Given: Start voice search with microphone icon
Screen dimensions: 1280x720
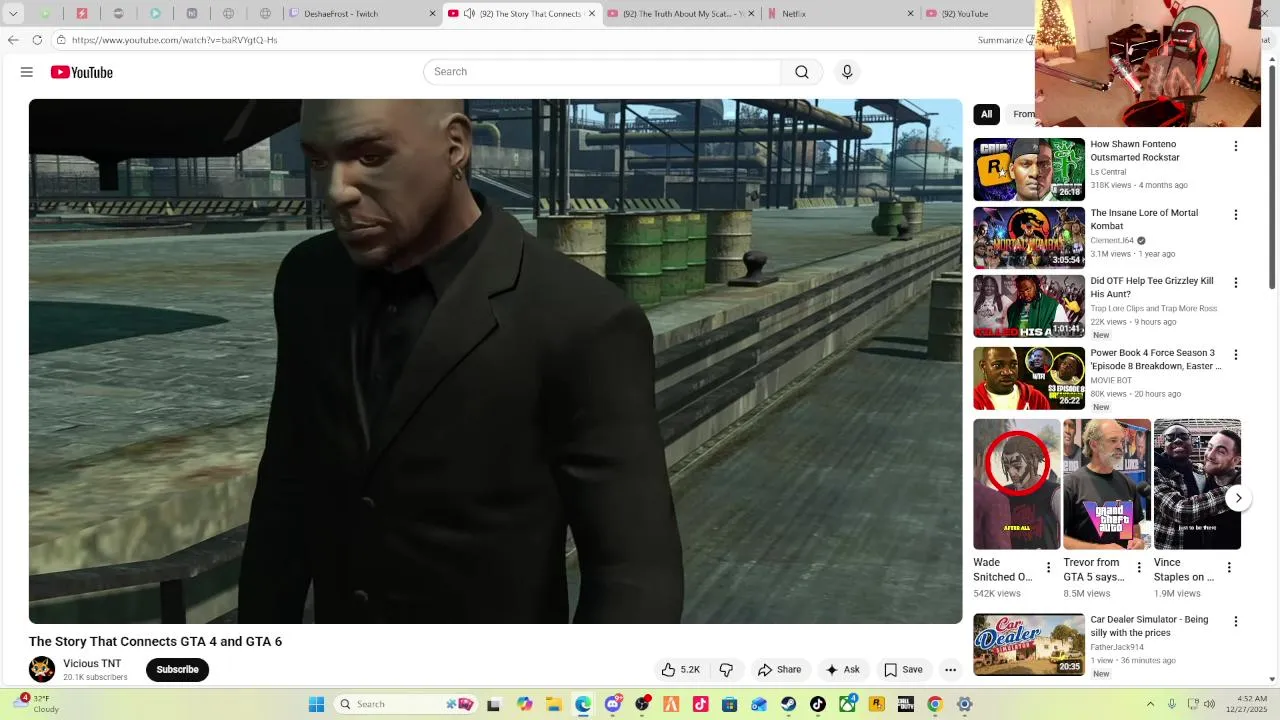Looking at the screenshot, I should click(847, 72).
